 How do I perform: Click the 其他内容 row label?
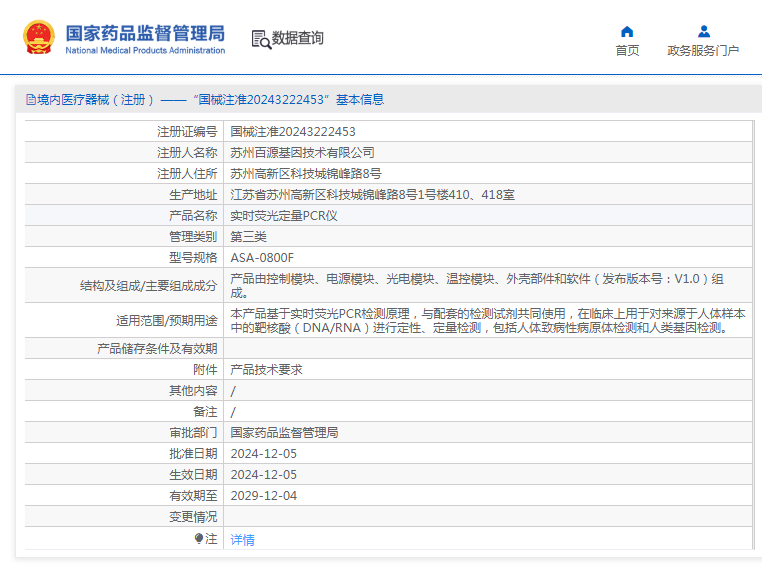(x=193, y=391)
